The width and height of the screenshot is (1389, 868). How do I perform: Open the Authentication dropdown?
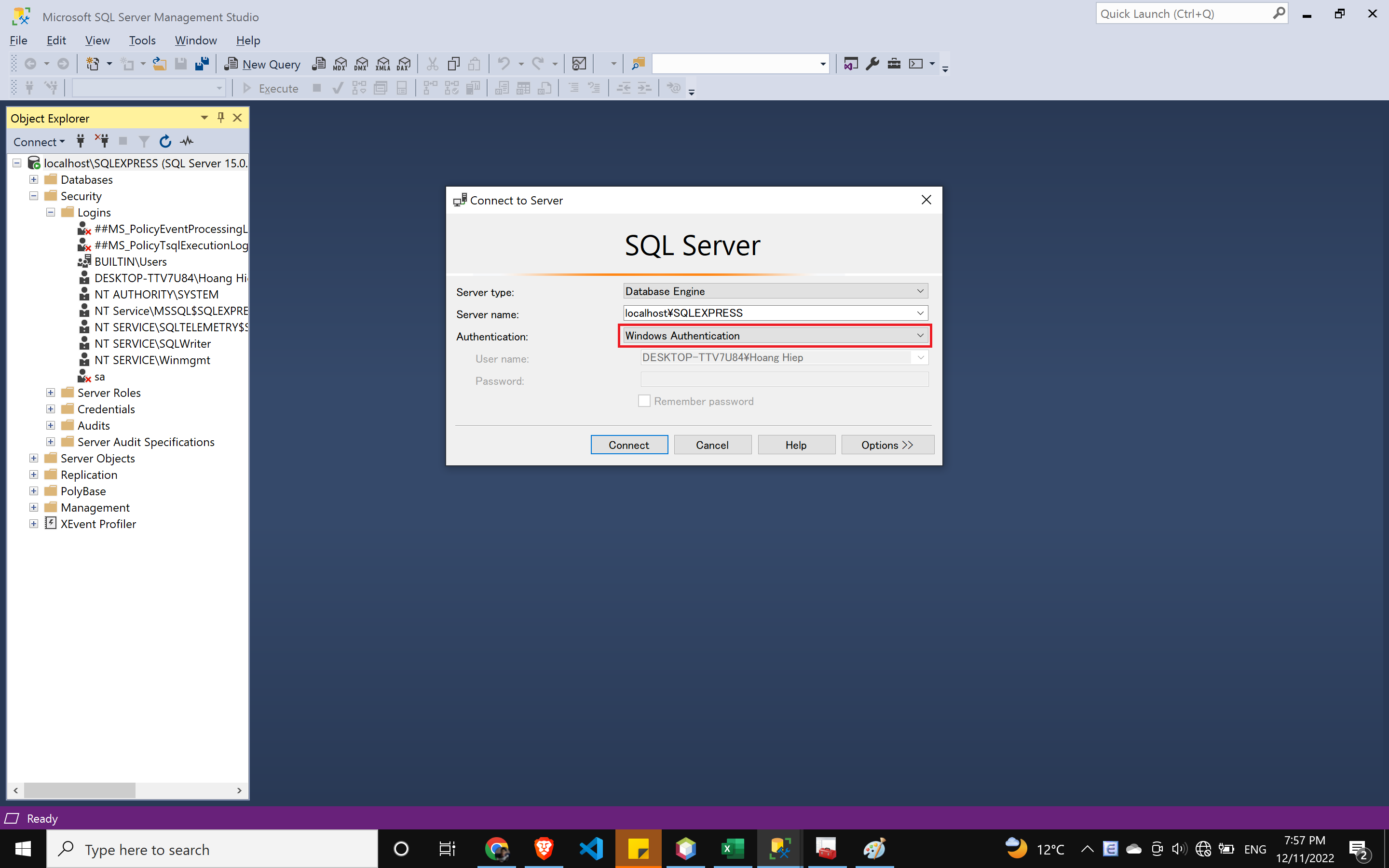[920, 336]
